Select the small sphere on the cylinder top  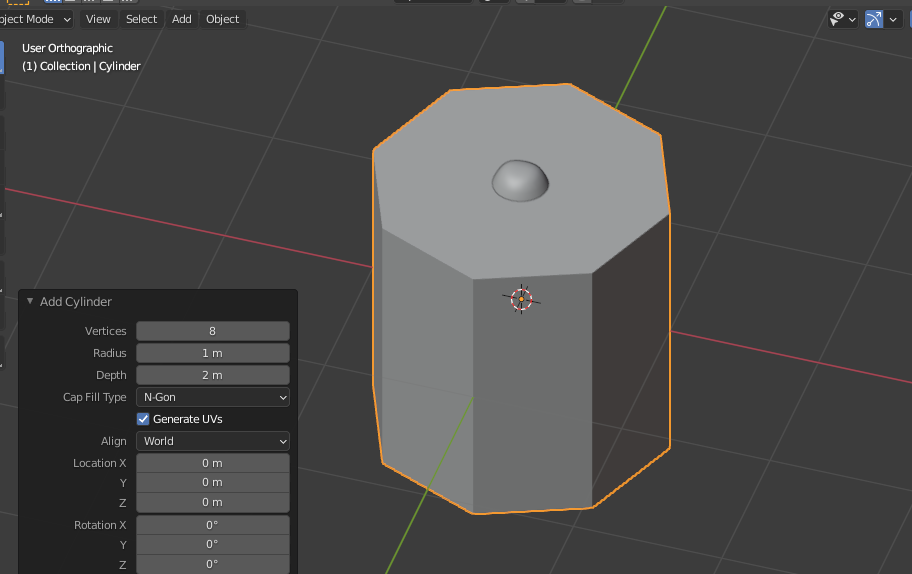[520, 181]
